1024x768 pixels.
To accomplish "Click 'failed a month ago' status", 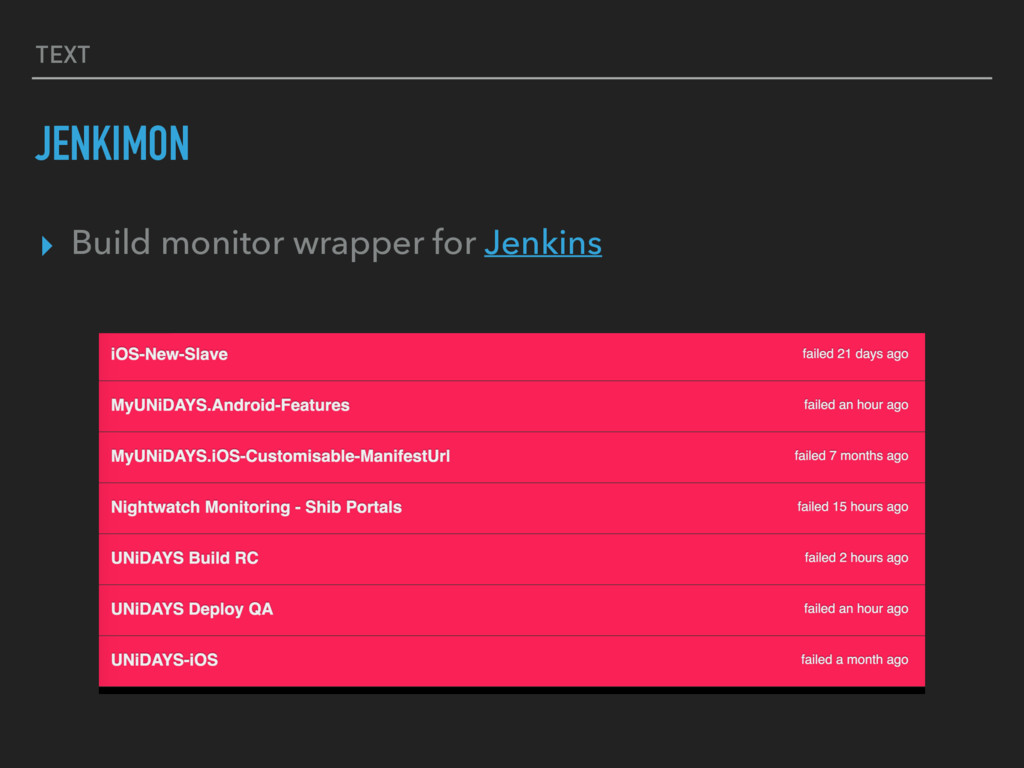I will [x=854, y=660].
